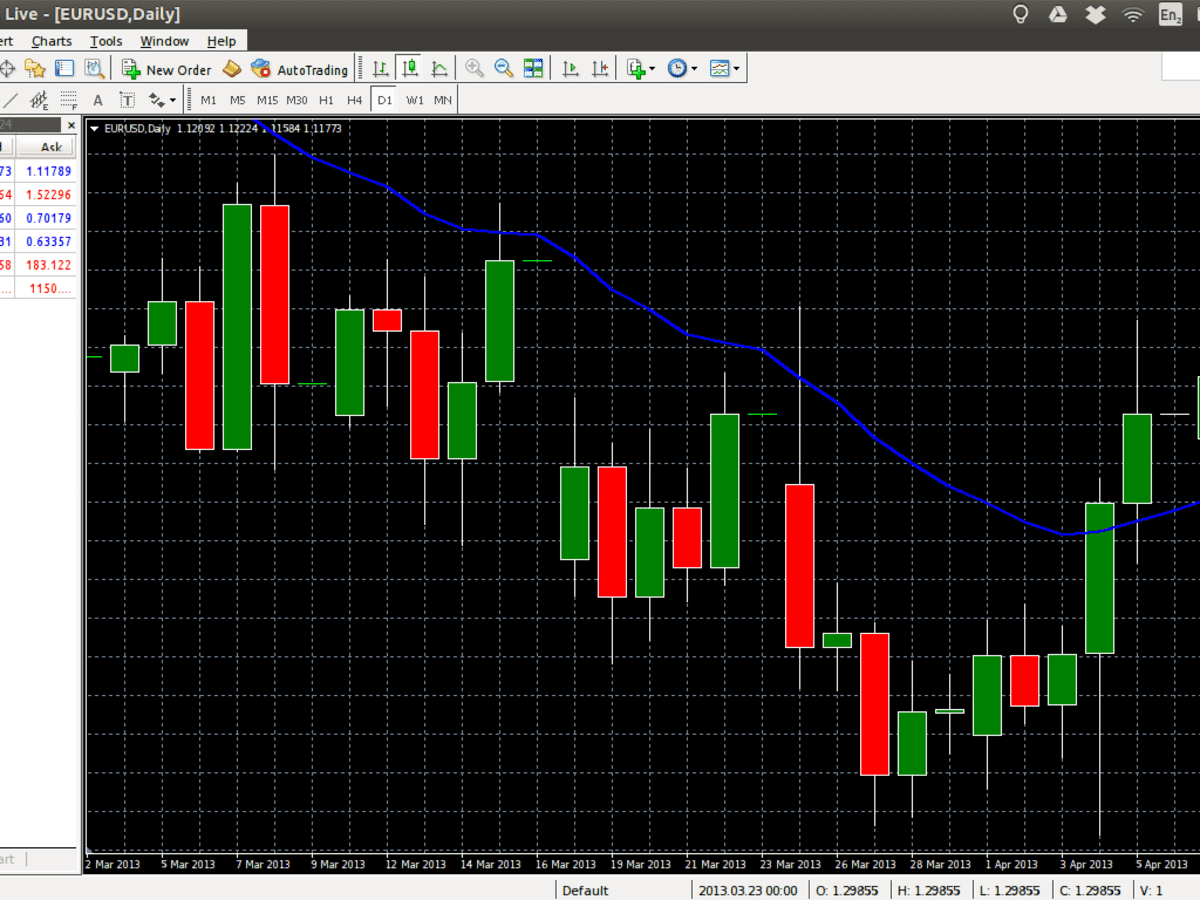Select the Crosshair cursor tool
Viewport: 1200px width, 900px height.
point(6,68)
